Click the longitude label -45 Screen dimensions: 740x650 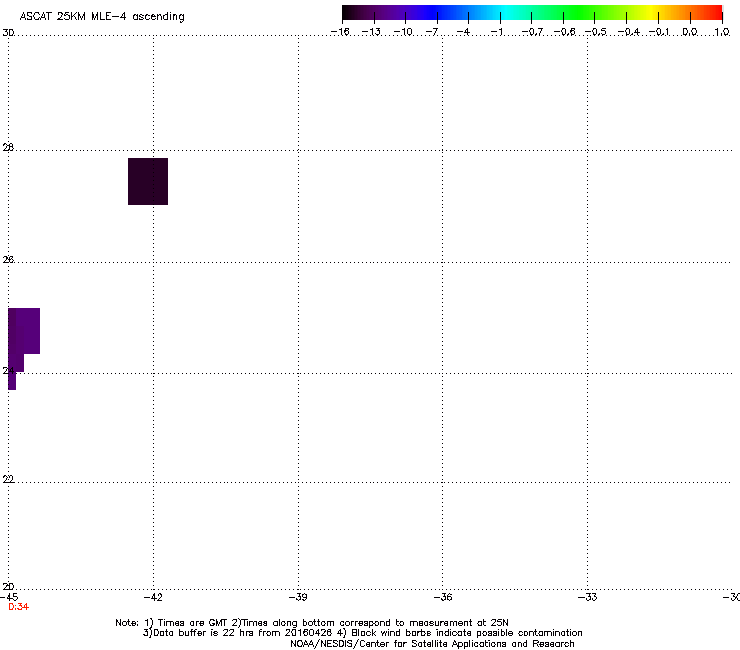(x=9, y=597)
